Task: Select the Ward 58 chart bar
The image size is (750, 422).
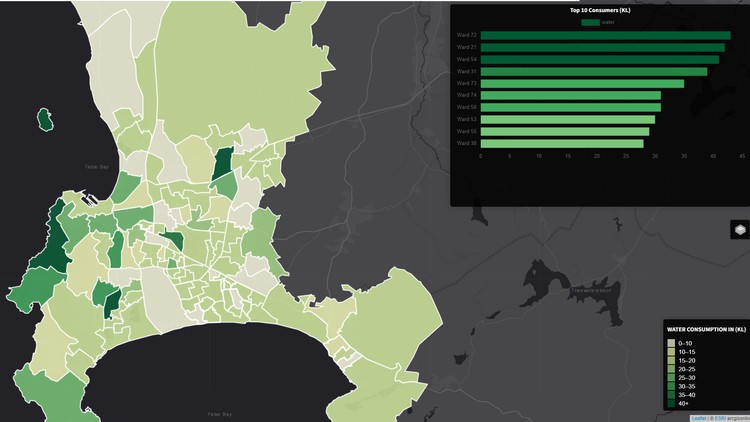Action: click(570, 107)
